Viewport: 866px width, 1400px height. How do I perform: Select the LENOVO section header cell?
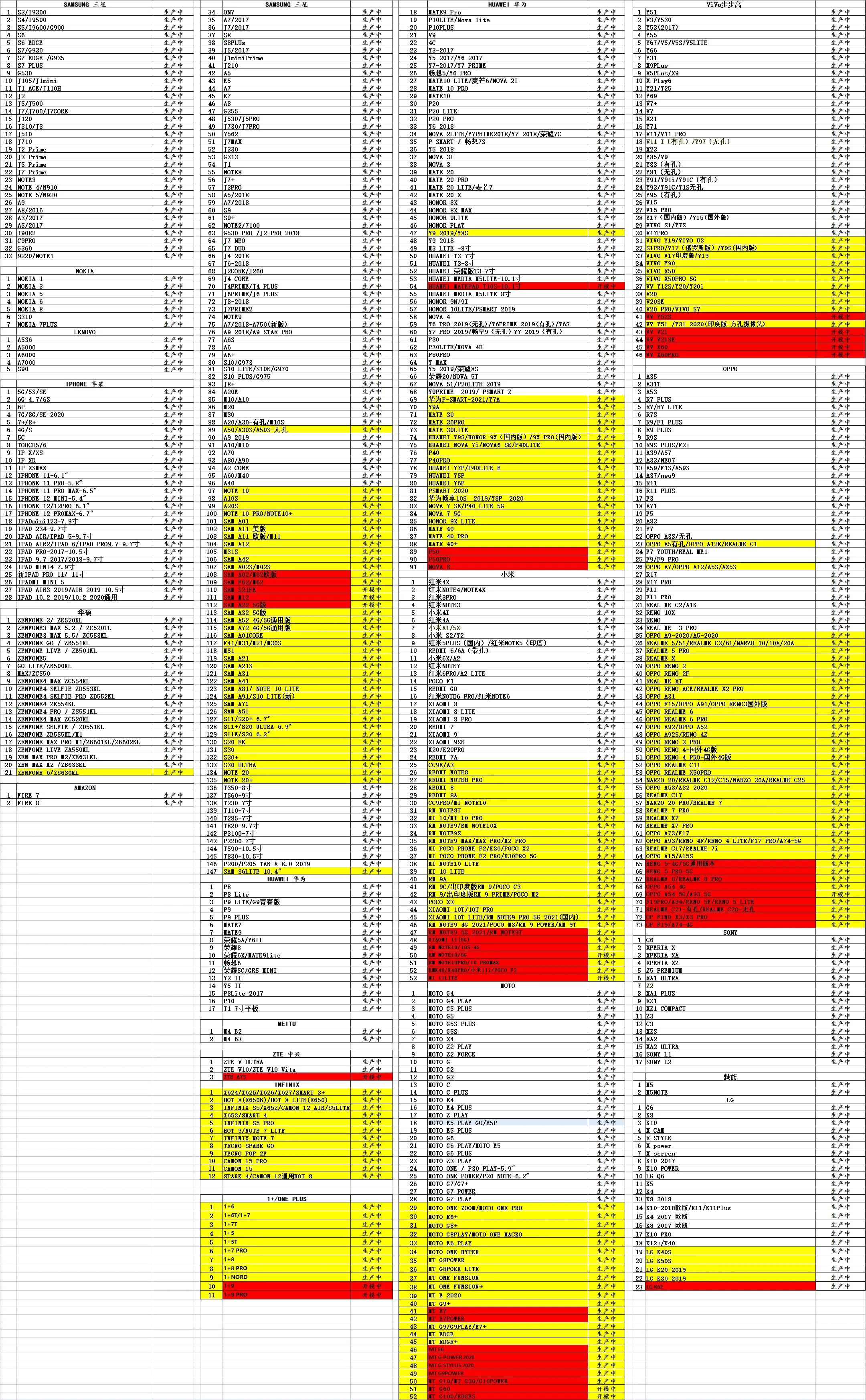pos(85,332)
